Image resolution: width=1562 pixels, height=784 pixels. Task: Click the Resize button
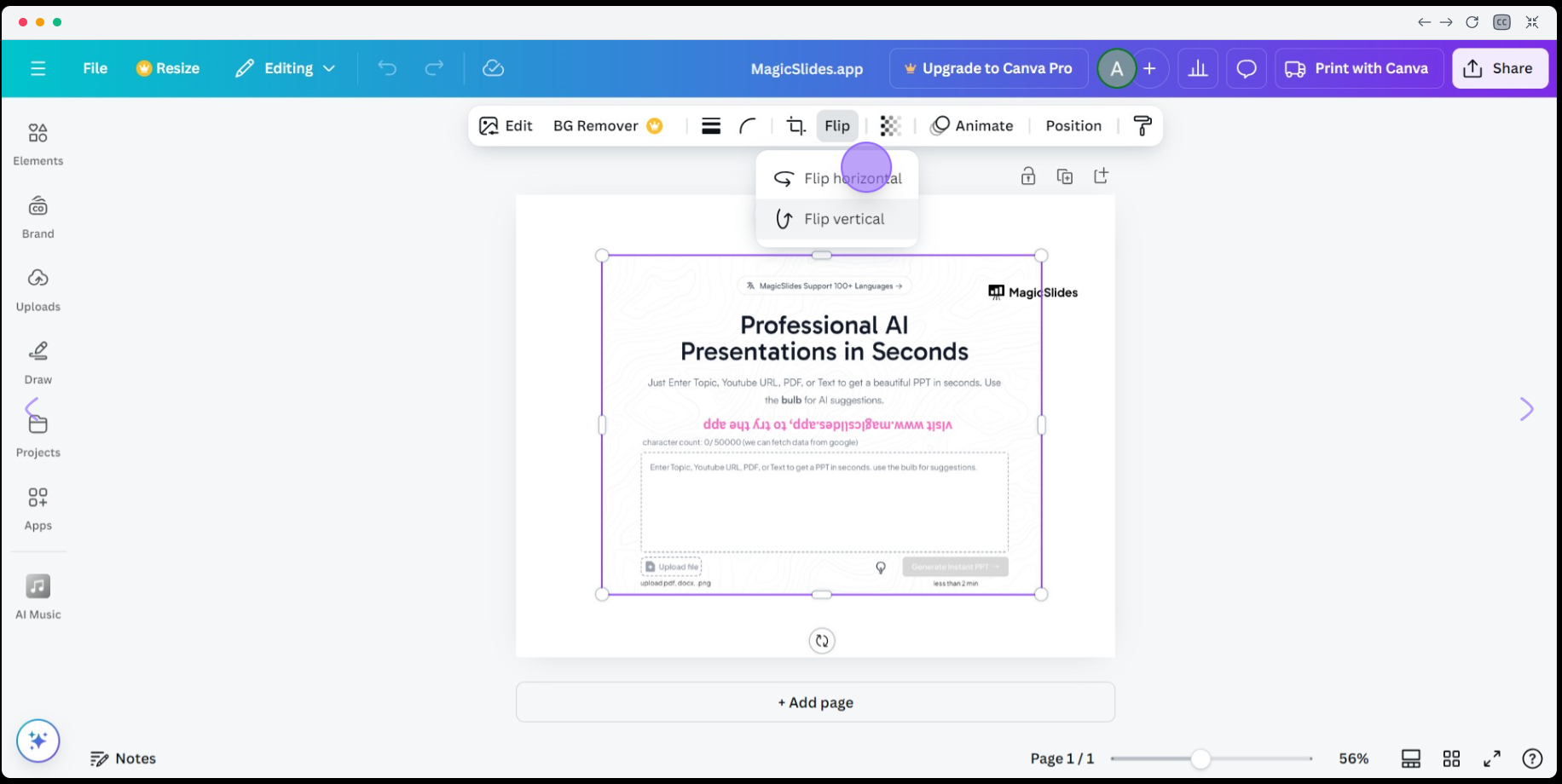point(168,68)
